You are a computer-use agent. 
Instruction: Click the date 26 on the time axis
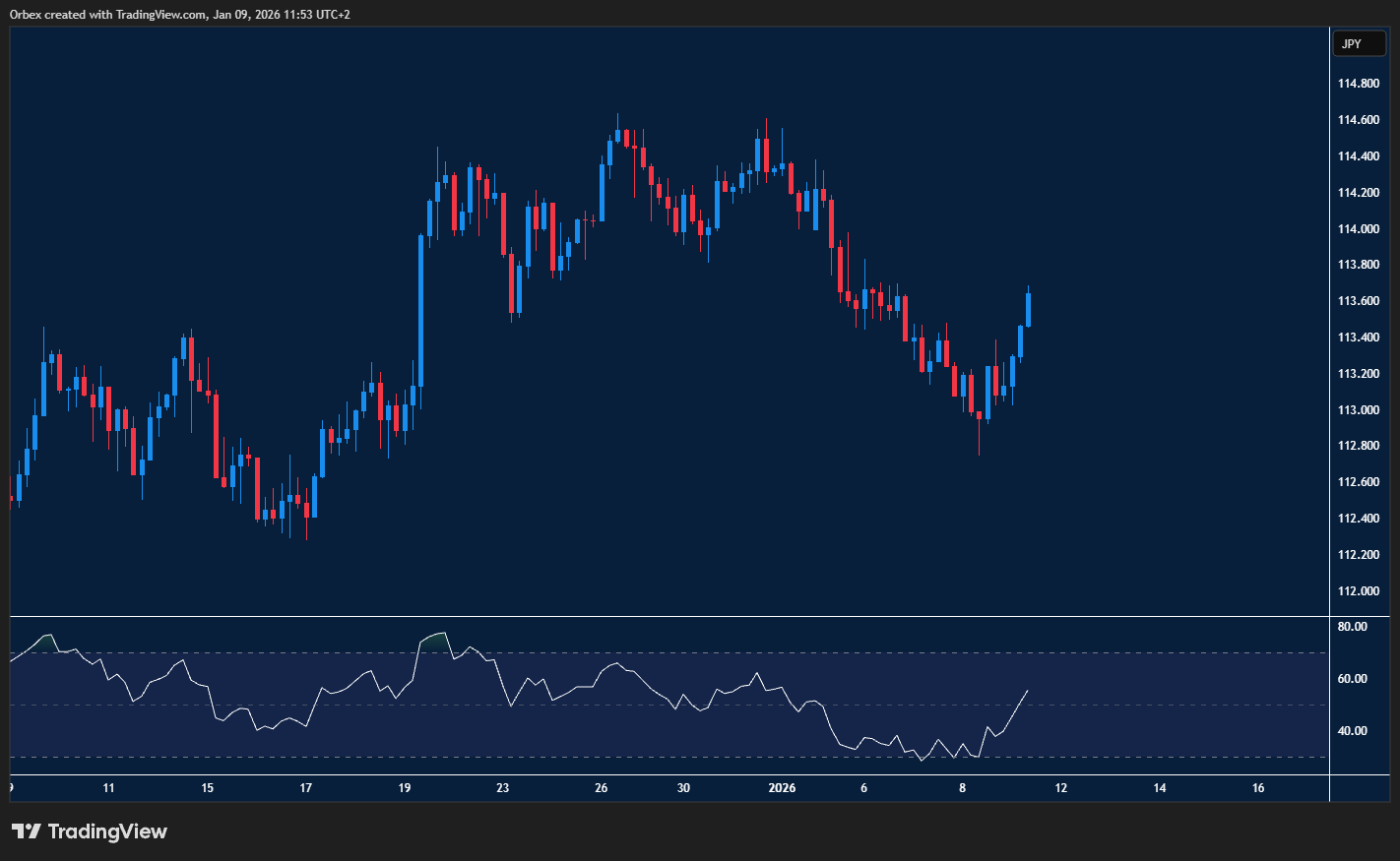pyautogui.click(x=602, y=788)
